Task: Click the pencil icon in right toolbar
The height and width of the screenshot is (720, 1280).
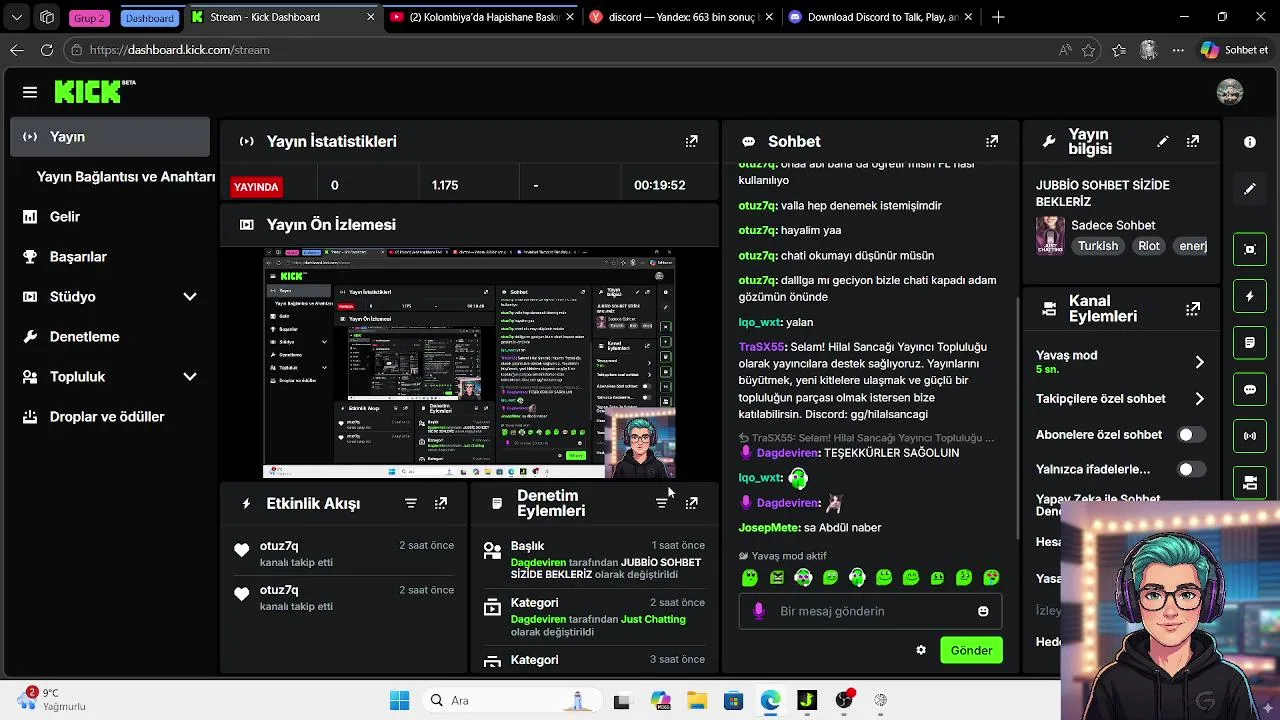Action: click(x=1249, y=188)
